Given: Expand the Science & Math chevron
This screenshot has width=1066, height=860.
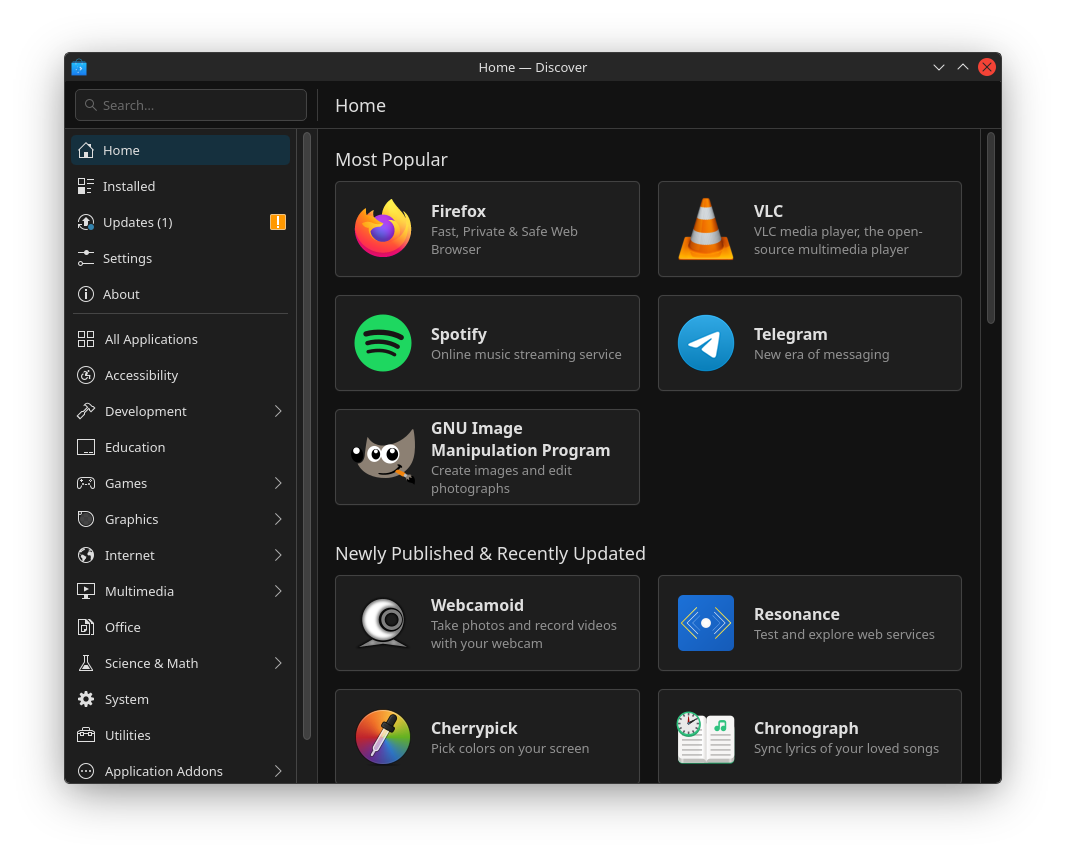Looking at the screenshot, I should 278,664.
